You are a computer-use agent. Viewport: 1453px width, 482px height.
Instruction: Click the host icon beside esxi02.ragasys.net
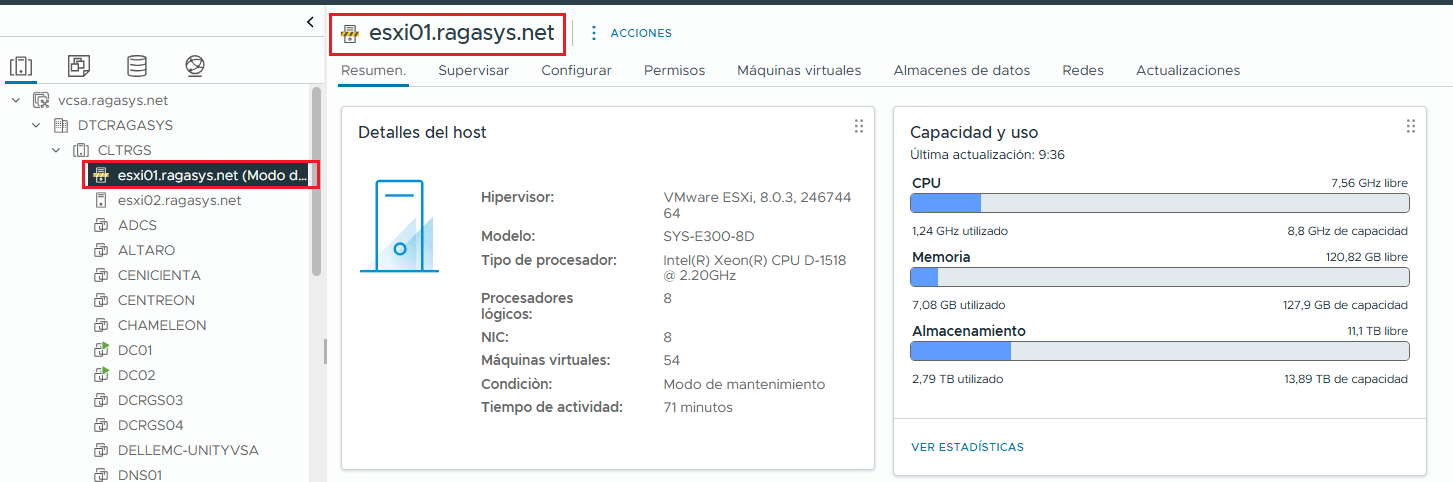(101, 200)
